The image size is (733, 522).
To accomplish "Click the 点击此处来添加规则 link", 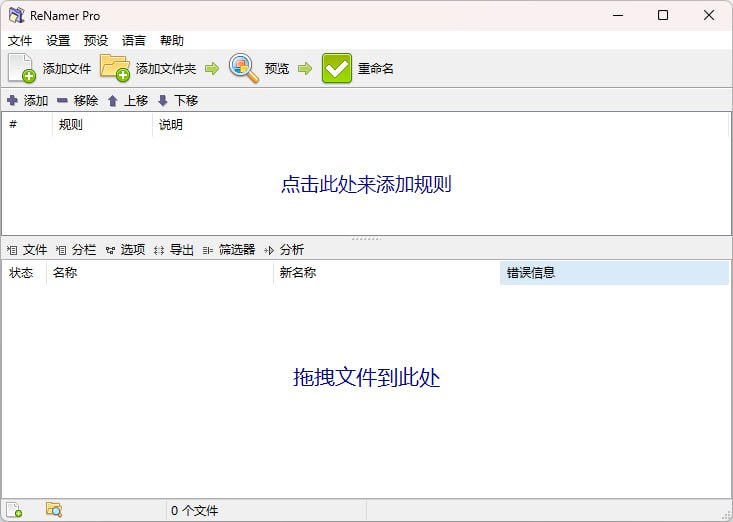I will (366, 185).
